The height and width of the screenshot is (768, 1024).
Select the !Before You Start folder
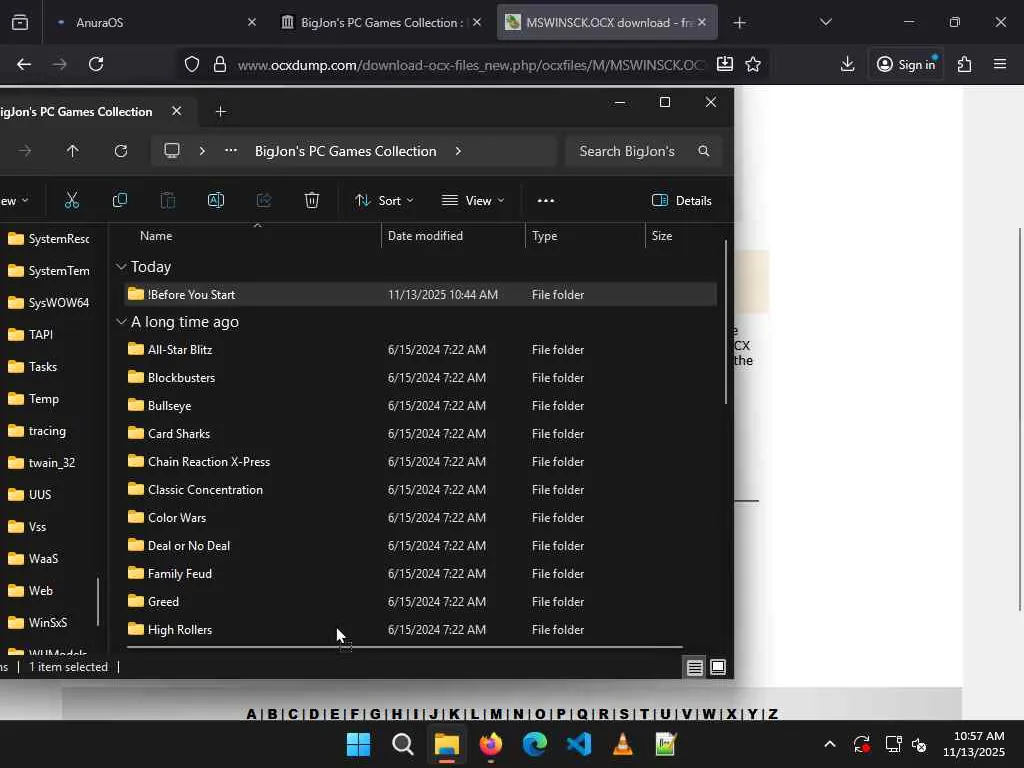point(421,295)
